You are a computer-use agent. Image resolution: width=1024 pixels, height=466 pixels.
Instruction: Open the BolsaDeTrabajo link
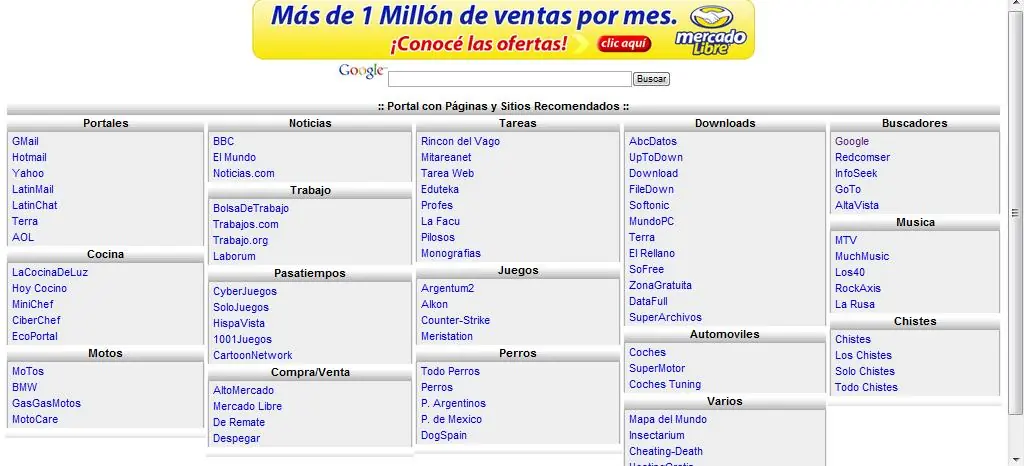[251, 209]
